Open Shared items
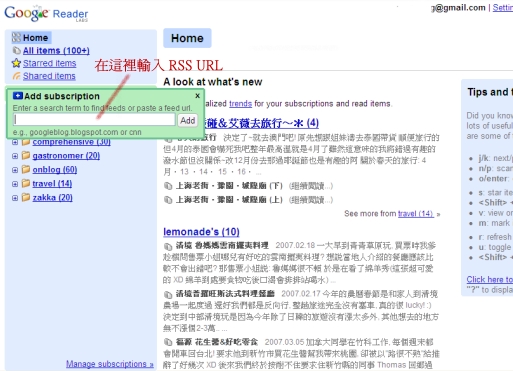The width and height of the screenshot is (513, 371). [49, 76]
